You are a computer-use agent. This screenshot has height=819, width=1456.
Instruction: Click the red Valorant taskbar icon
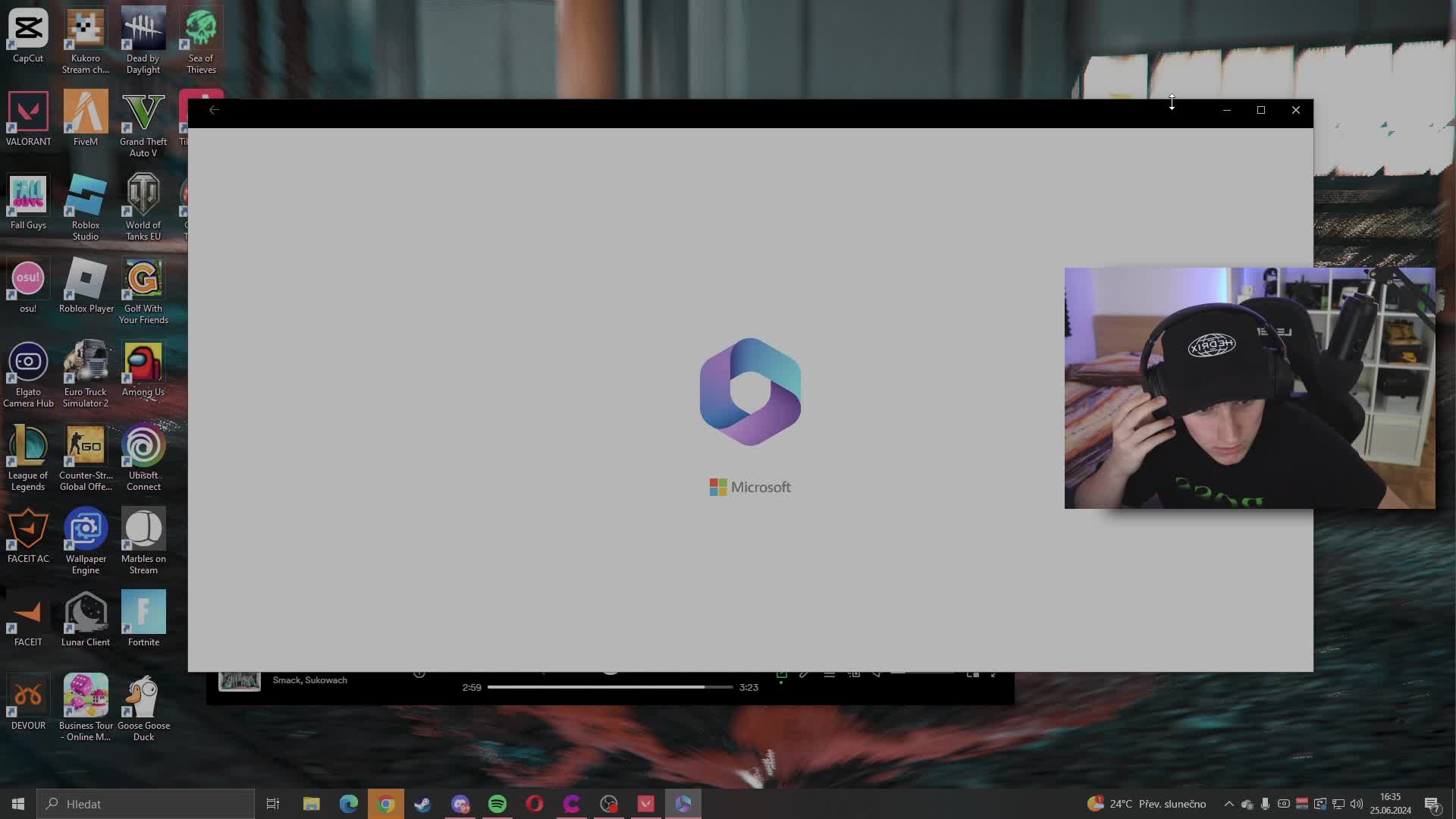(646, 804)
